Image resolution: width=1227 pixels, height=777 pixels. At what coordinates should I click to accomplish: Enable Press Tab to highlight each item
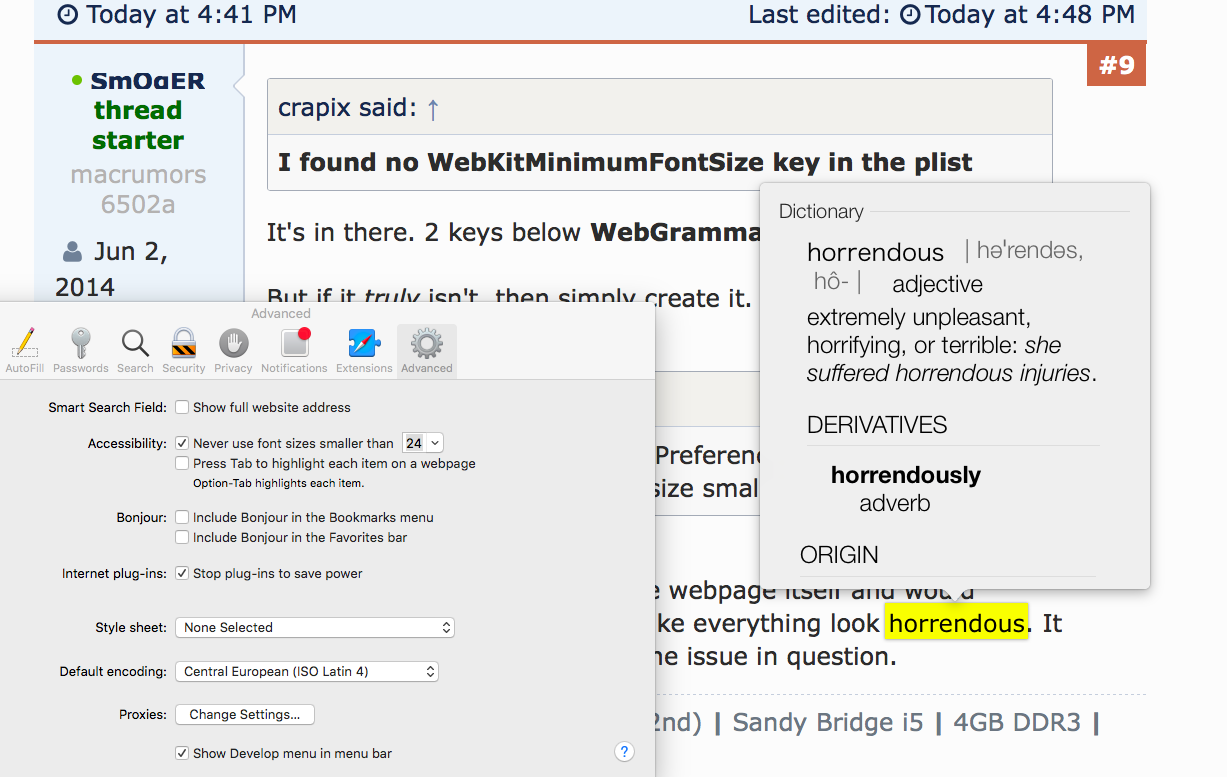click(x=182, y=463)
